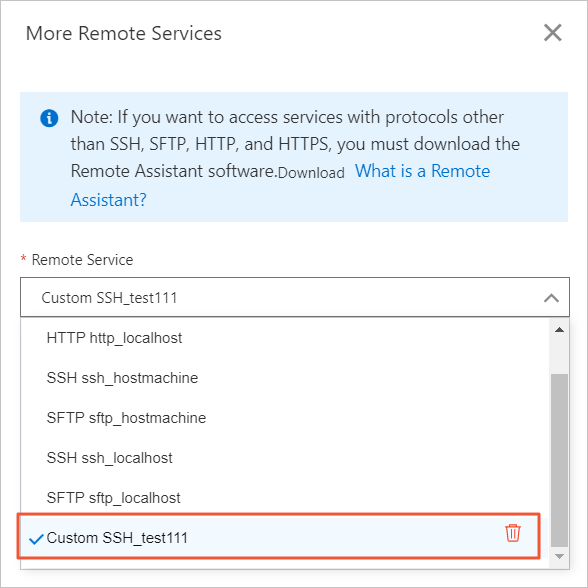Viewport: 588px width, 588px height.
Task: Click the scrollbar down arrow in list
Action: pyautogui.click(x=559, y=556)
